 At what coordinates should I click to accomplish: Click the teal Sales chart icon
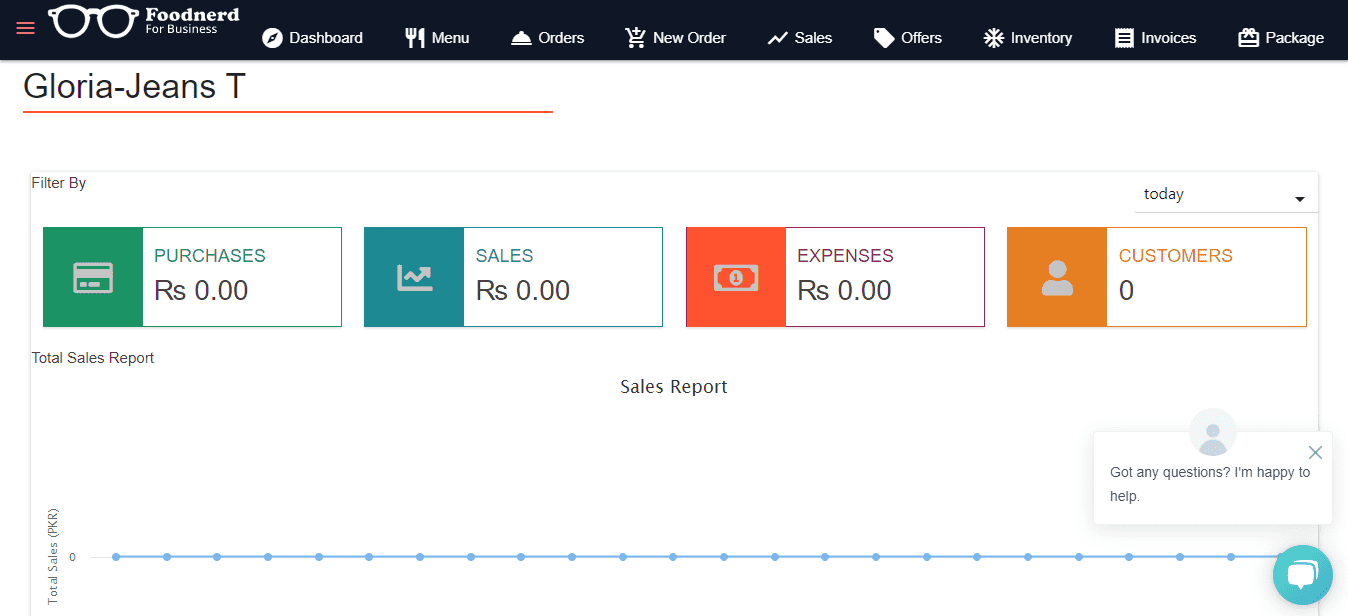point(414,277)
